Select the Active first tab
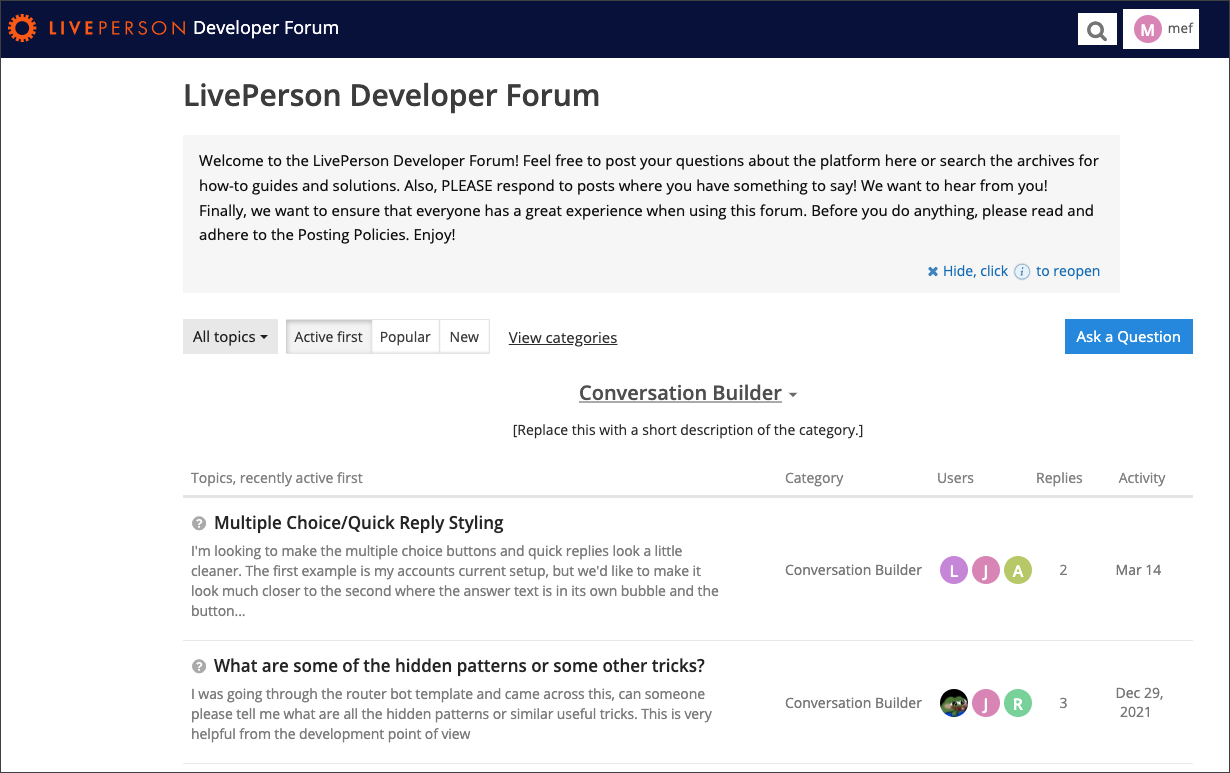The image size is (1230, 773). pos(329,337)
